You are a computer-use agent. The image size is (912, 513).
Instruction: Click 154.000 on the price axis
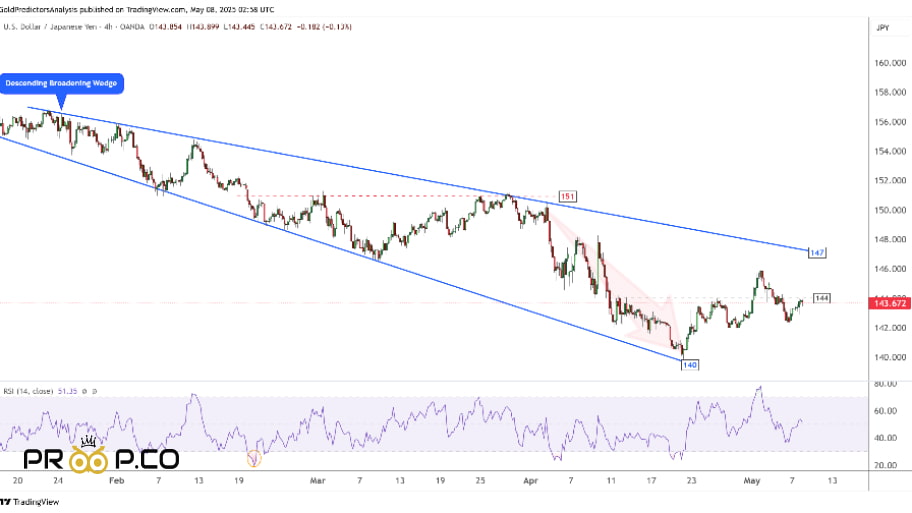coord(890,151)
